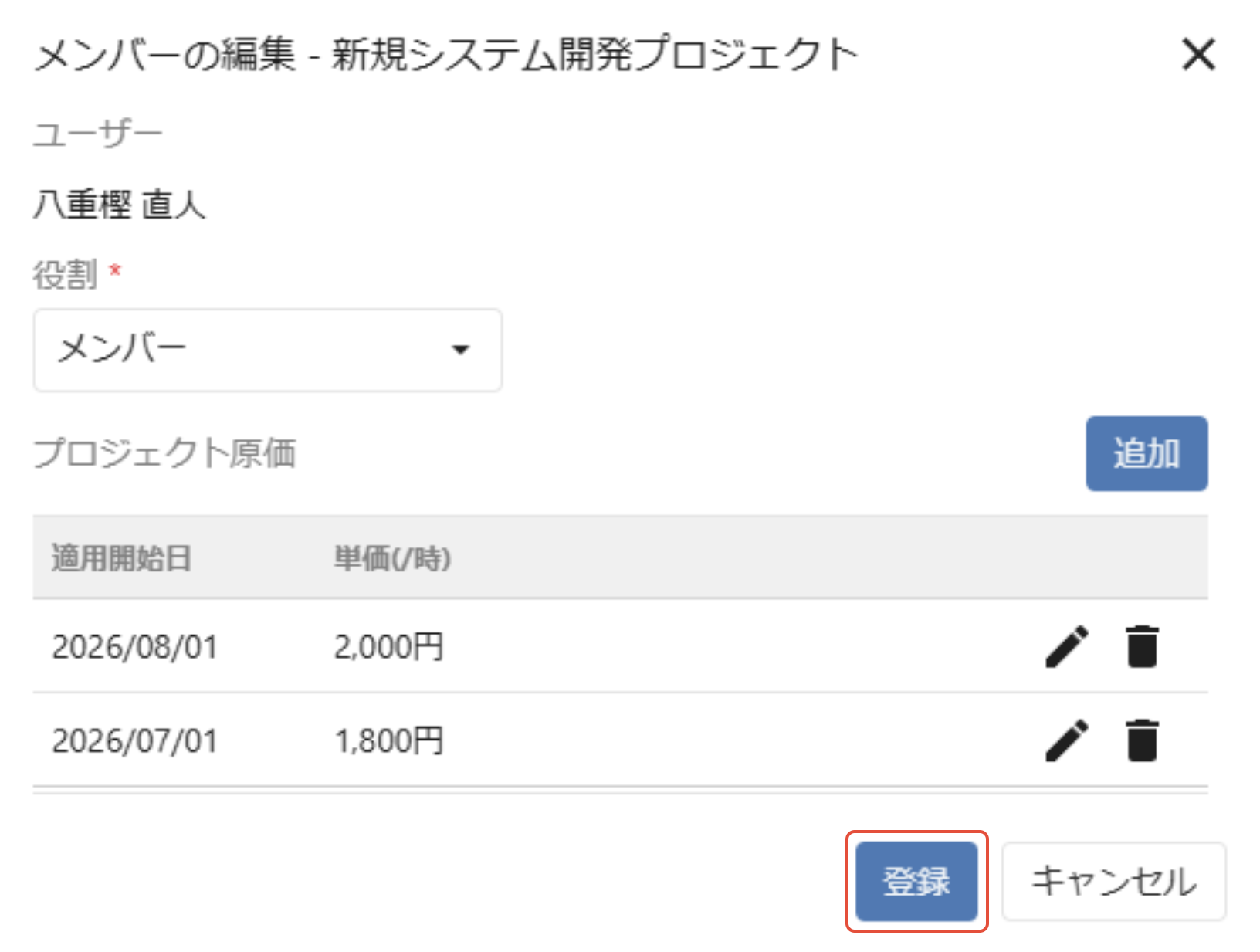Click the 単価(/時) column header
This screenshot has width=1260, height=952.
click(x=392, y=557)
